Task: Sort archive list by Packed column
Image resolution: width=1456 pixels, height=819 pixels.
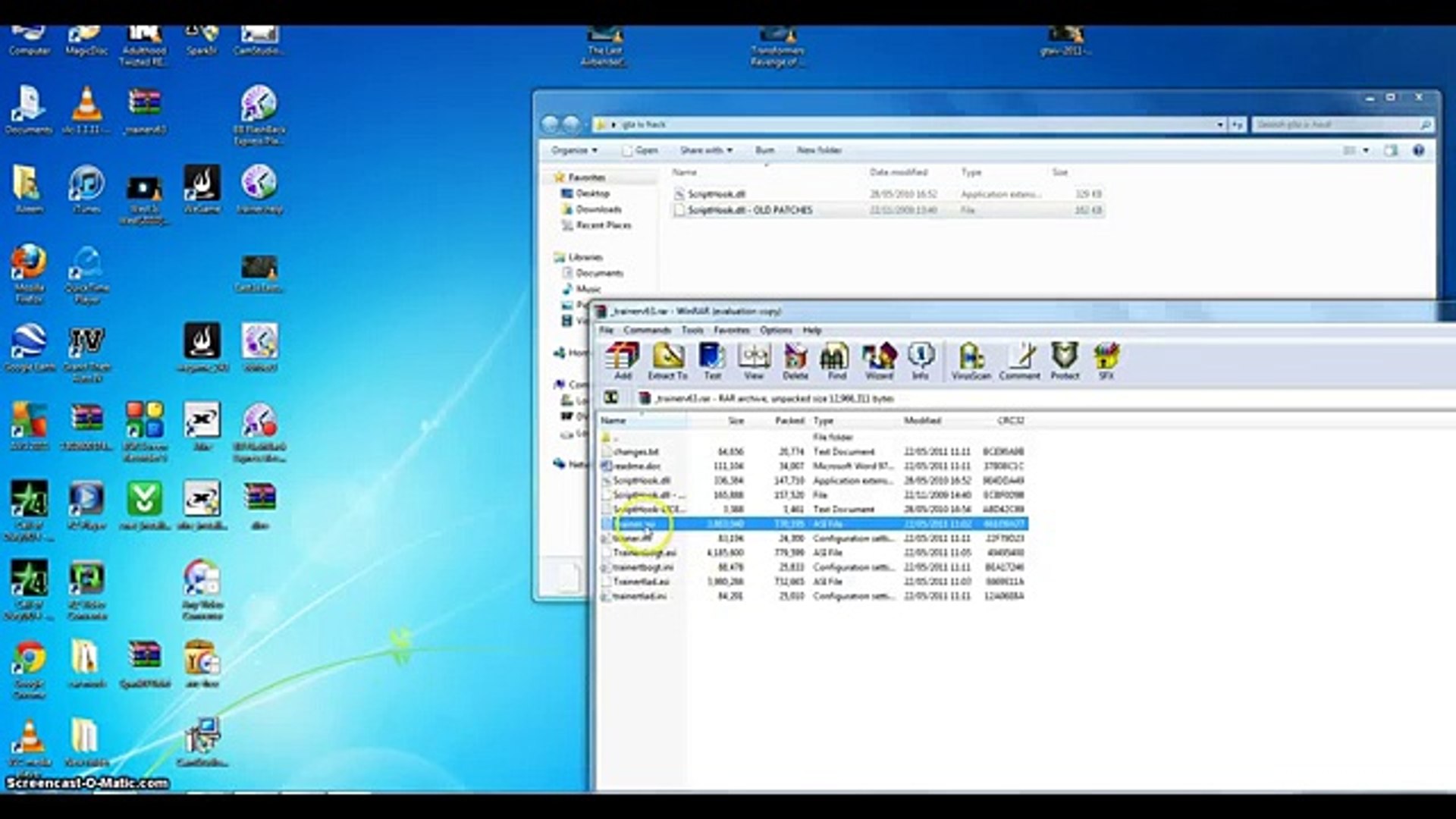Action: click(x=778, y=420)
